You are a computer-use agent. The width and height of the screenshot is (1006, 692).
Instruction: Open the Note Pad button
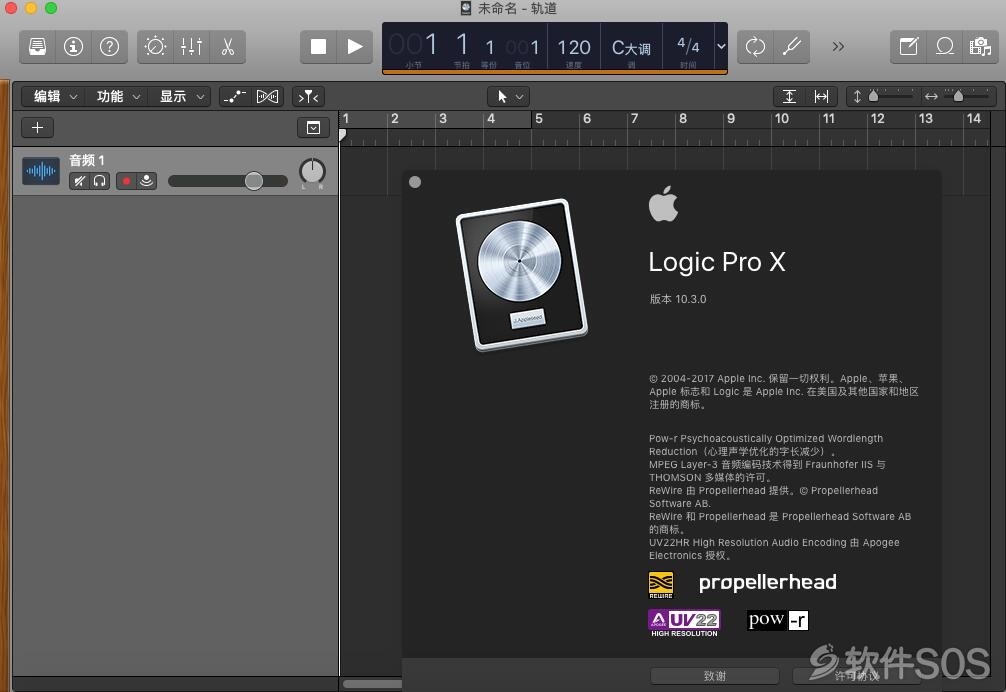tap(908, 47)
